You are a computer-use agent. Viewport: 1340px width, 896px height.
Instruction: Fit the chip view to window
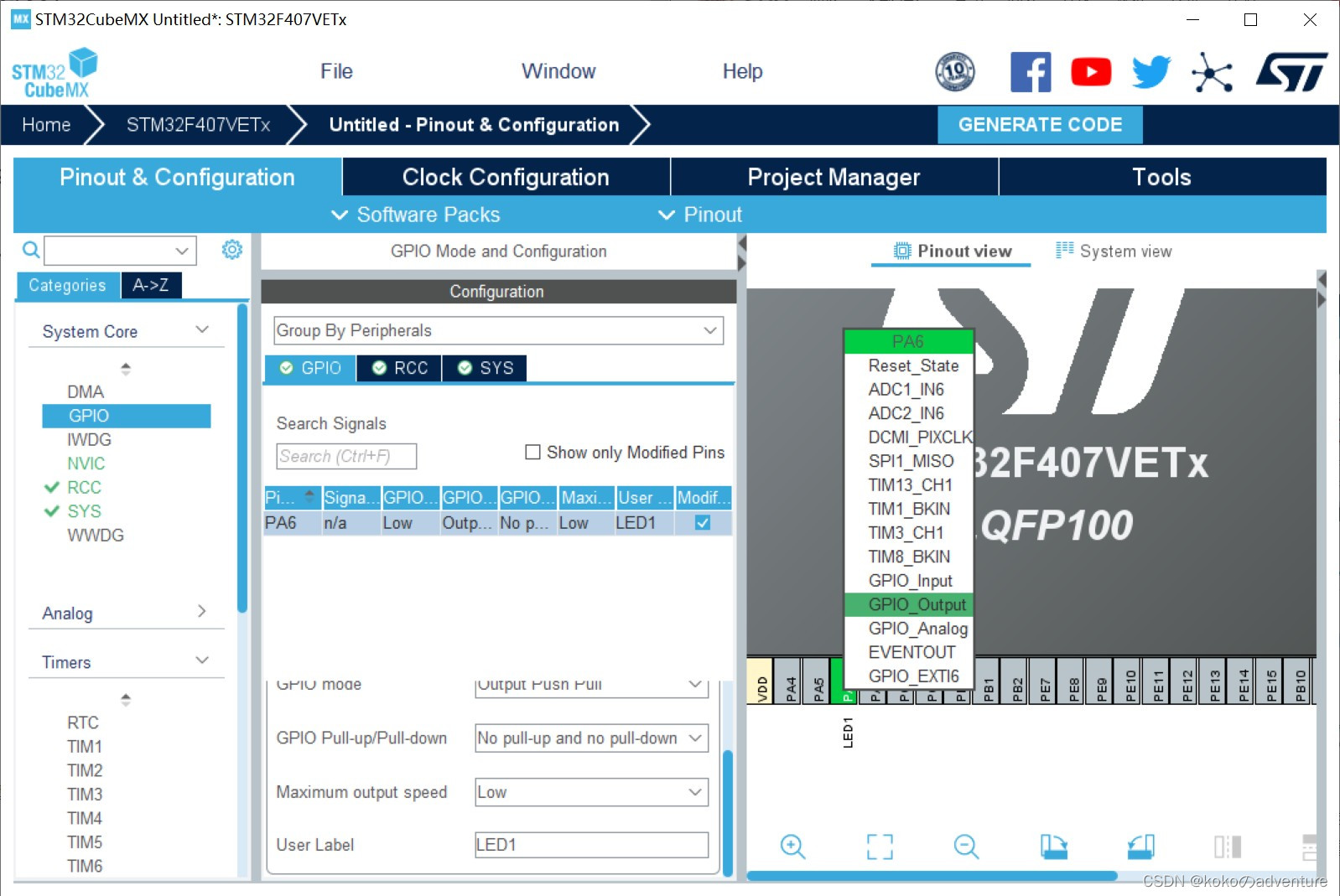[880, 847]
